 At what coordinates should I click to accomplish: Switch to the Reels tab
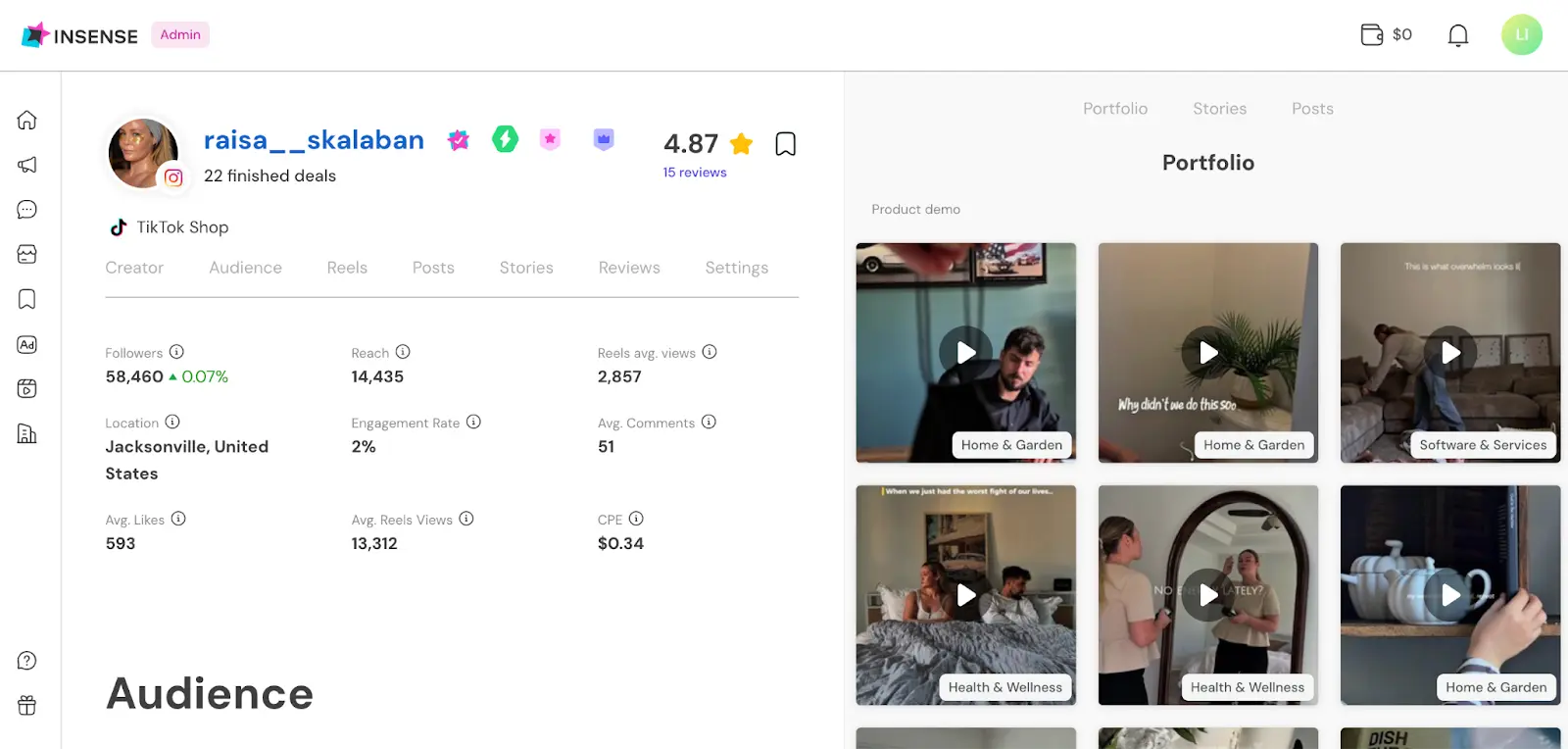coord(347,268)
